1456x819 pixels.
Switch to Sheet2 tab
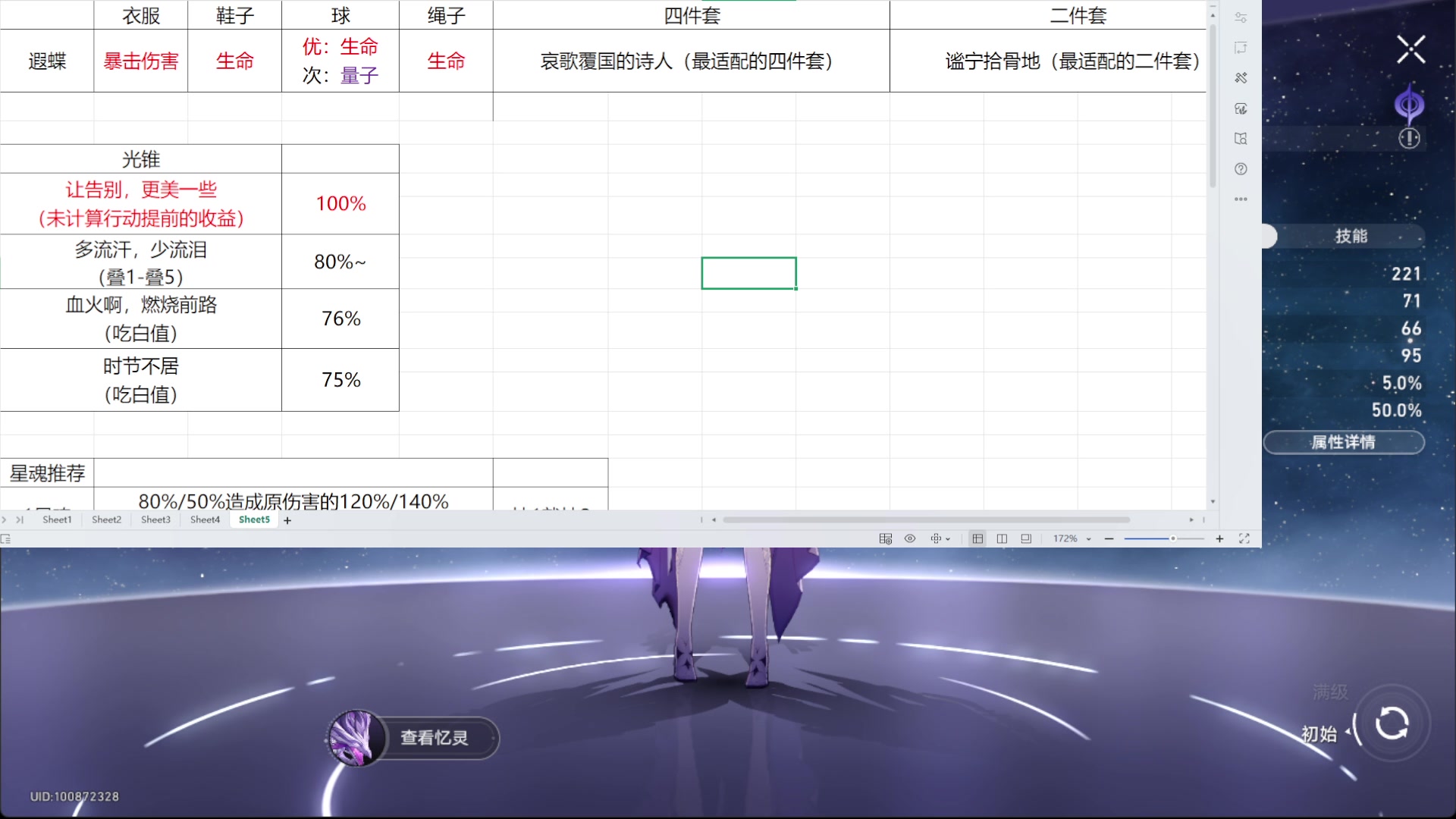point(106,519)
